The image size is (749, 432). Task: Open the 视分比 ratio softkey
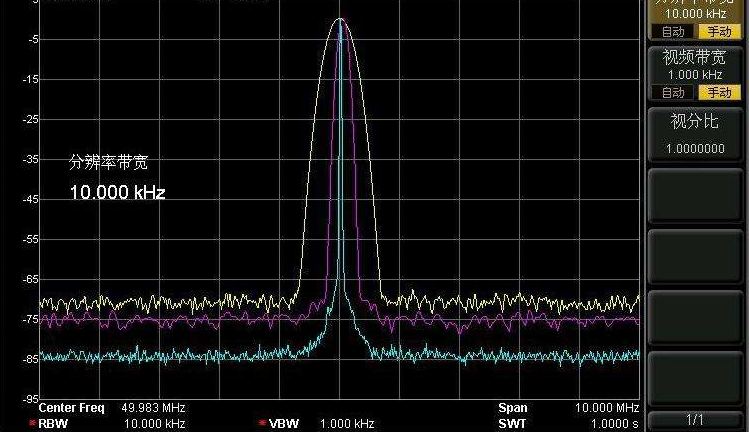tap(695, 134)
